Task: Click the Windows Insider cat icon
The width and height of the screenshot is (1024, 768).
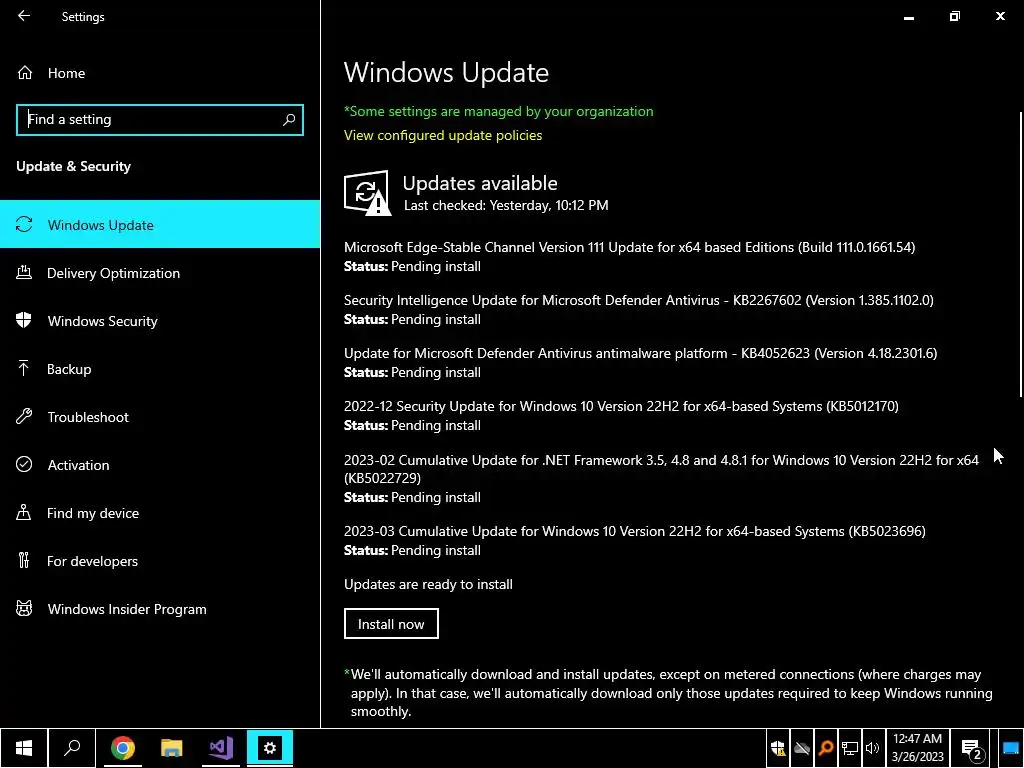Action: pos(24,609)
